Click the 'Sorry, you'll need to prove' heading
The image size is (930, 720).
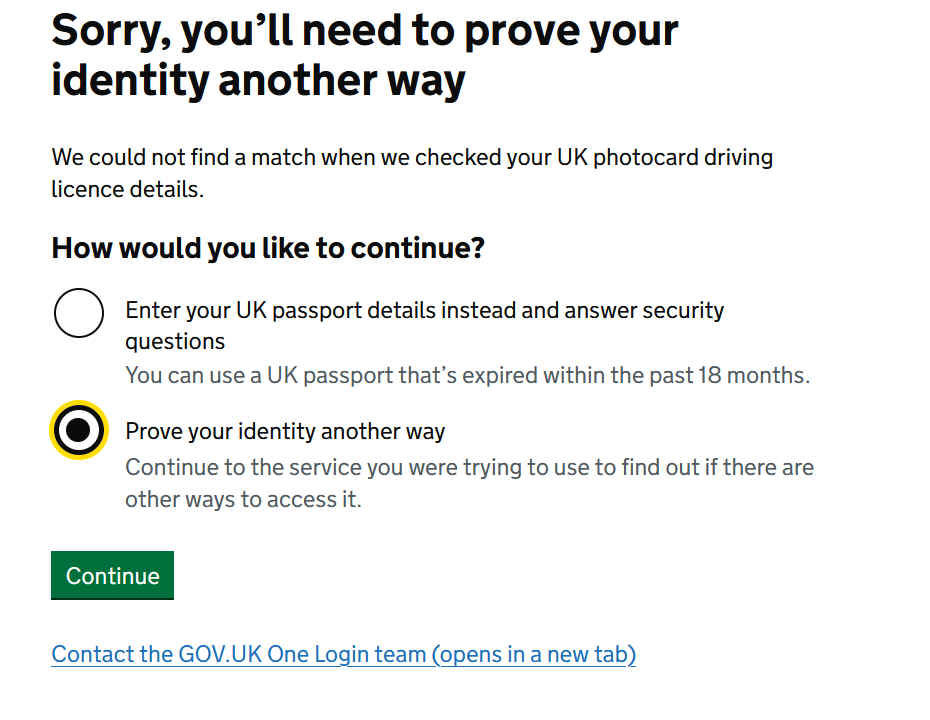click(364, 32)
